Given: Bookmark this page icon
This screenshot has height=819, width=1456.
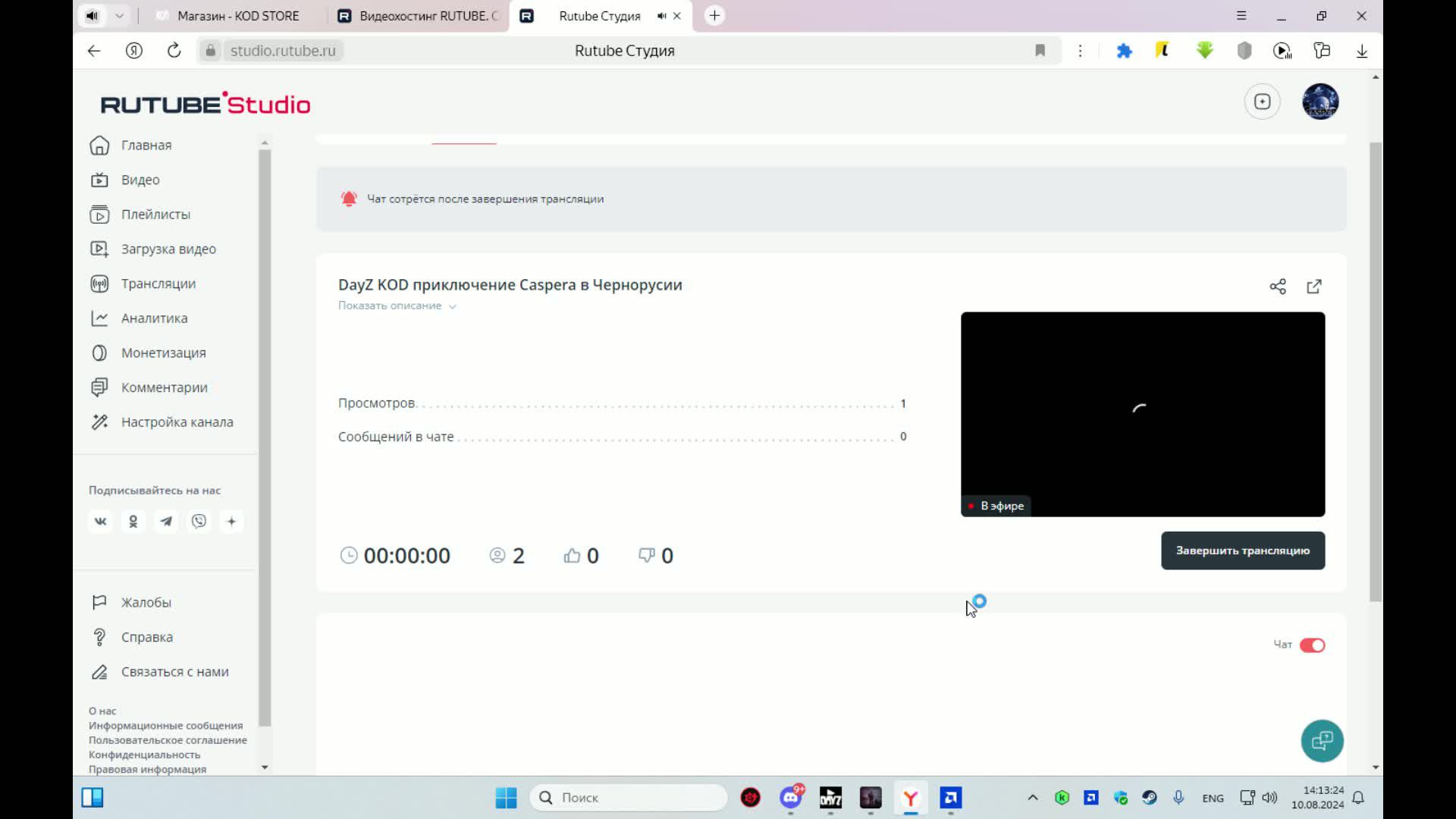Looking at the screenshot, I should [1040, 51].
